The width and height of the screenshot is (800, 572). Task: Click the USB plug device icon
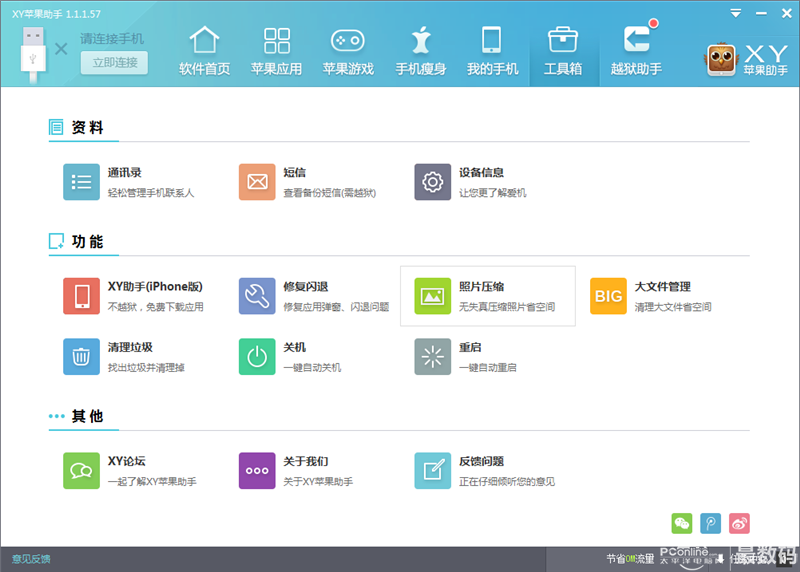pos(33,54)
